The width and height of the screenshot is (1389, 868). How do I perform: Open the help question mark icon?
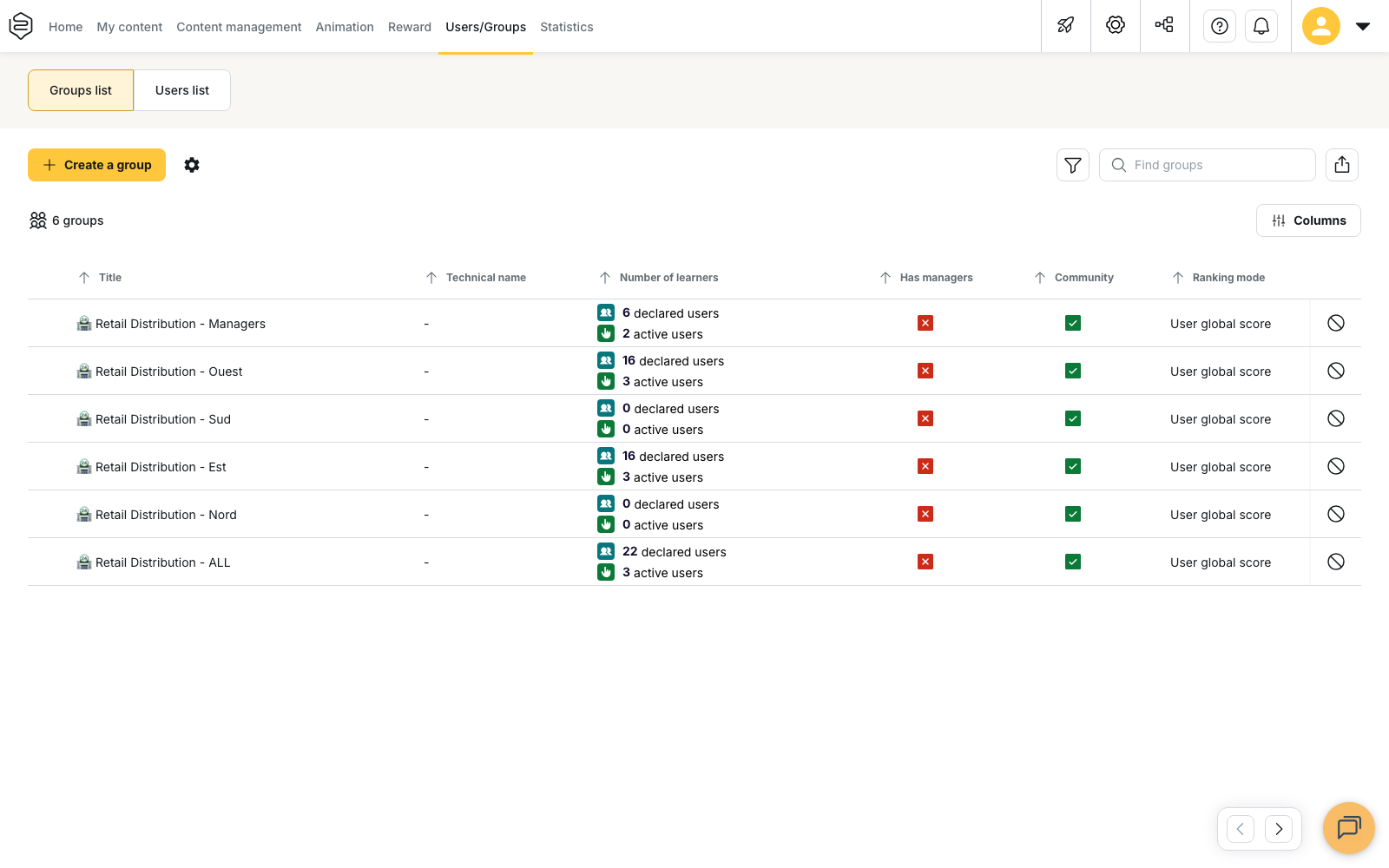point(1220,26)
